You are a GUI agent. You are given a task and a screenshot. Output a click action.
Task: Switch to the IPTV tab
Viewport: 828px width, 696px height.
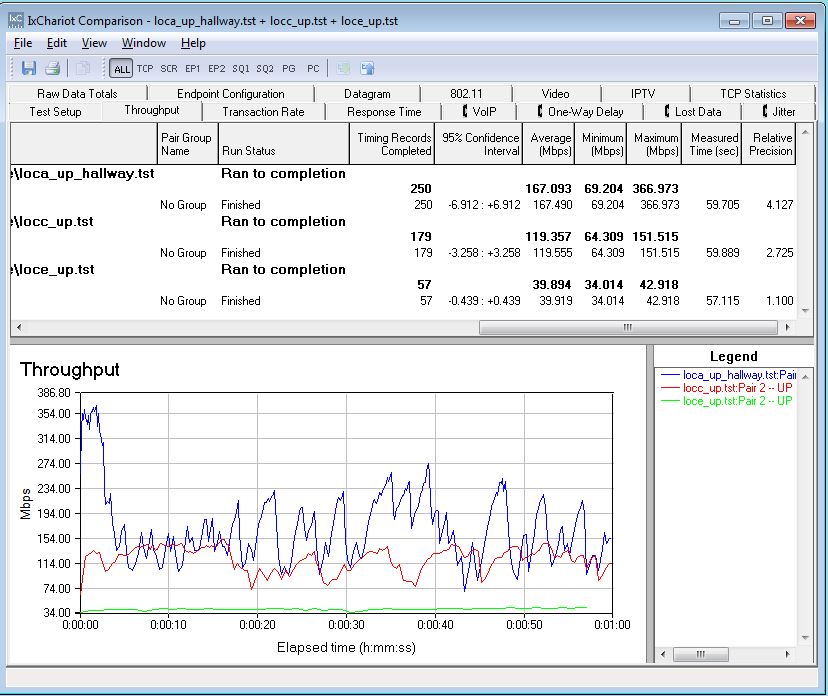tap(643, 93)
